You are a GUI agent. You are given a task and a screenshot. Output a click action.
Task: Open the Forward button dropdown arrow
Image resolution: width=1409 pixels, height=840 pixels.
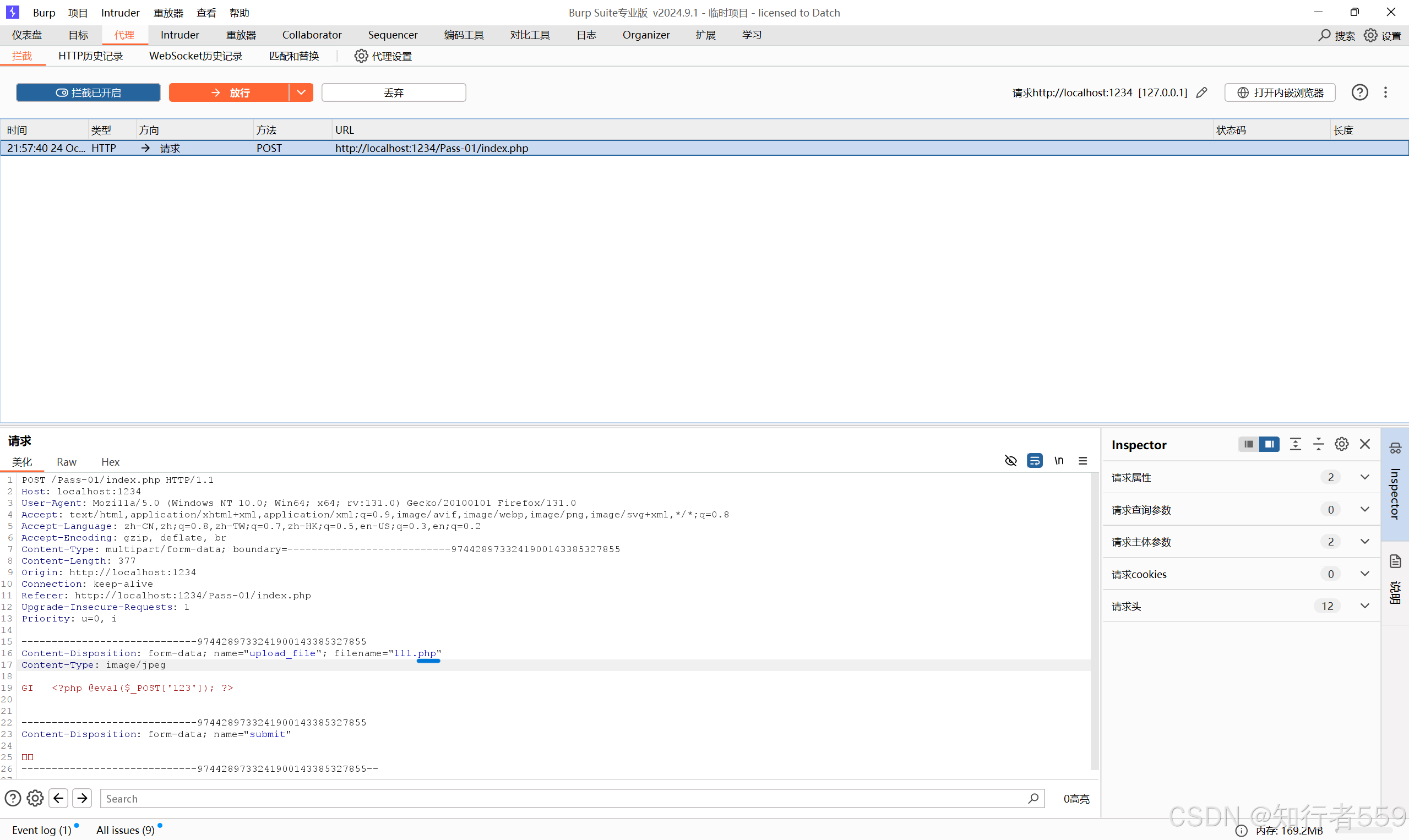[x=301, y=92]
